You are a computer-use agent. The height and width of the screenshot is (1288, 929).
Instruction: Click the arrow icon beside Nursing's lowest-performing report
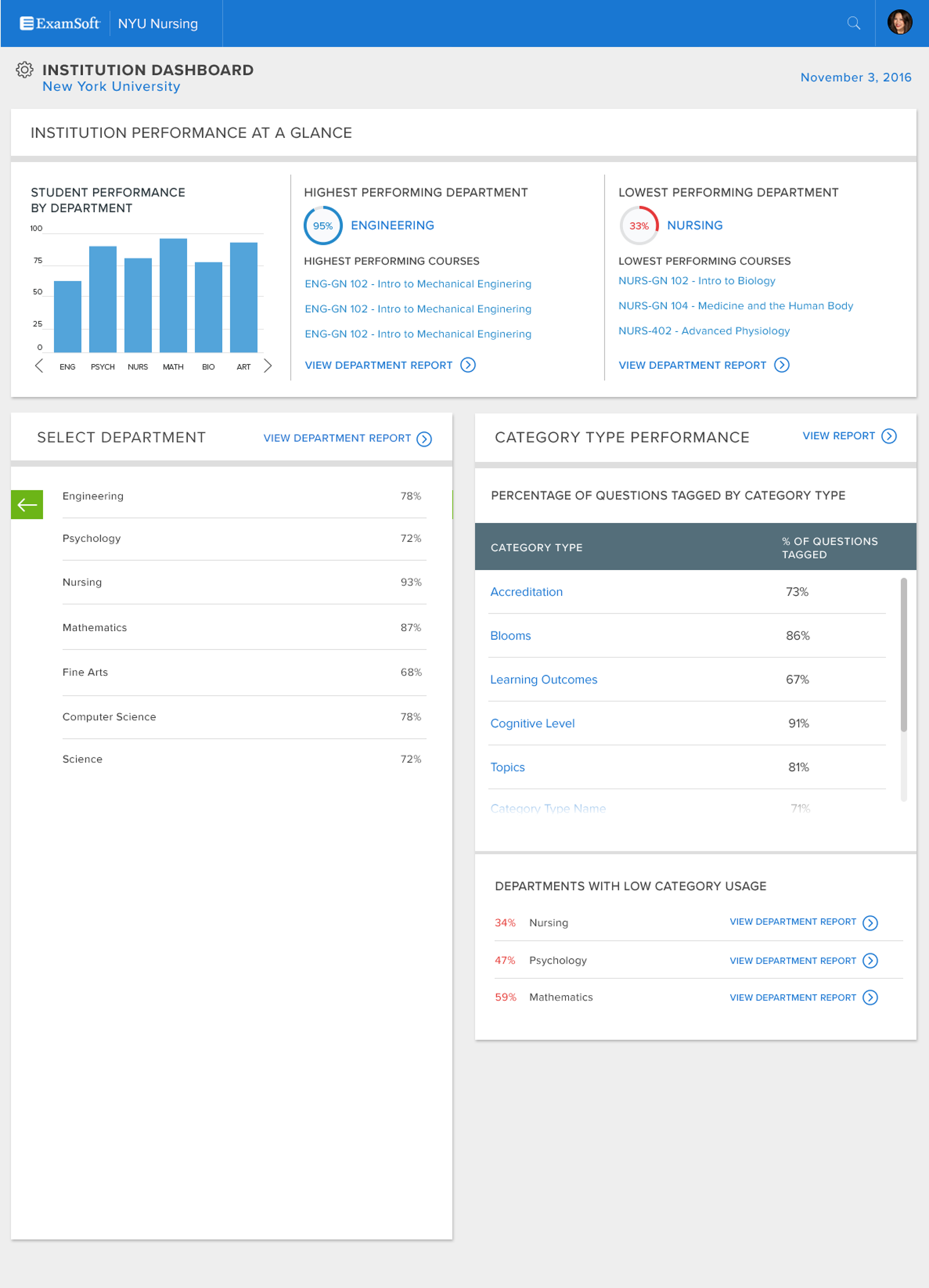tap(782, 365)
